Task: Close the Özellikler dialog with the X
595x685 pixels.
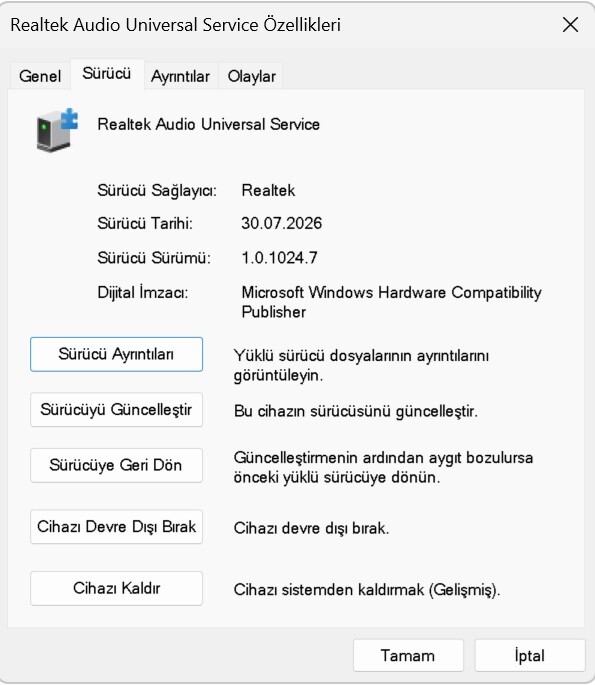Action: coord(570,25)
